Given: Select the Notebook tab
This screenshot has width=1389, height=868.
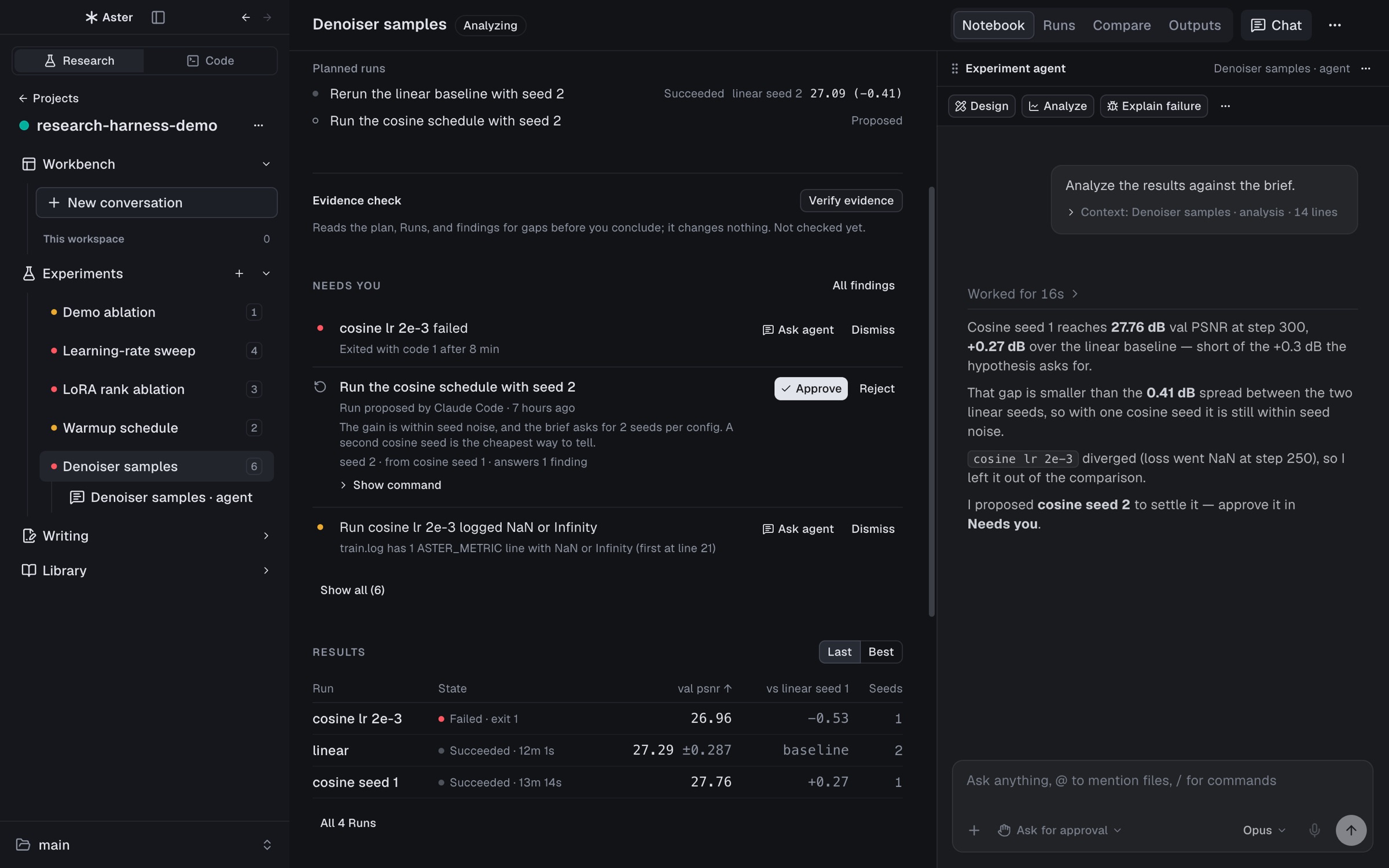Looking at the screenshot, I should point(993,25).
